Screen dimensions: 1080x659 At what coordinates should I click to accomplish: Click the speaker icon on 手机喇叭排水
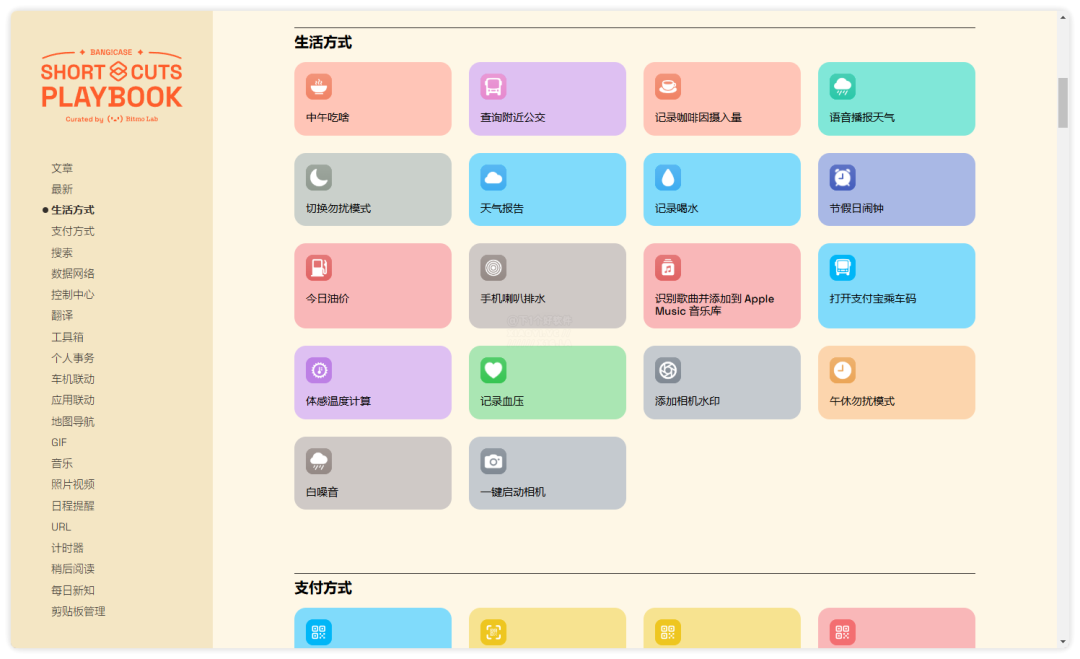[x=493, y=268]
